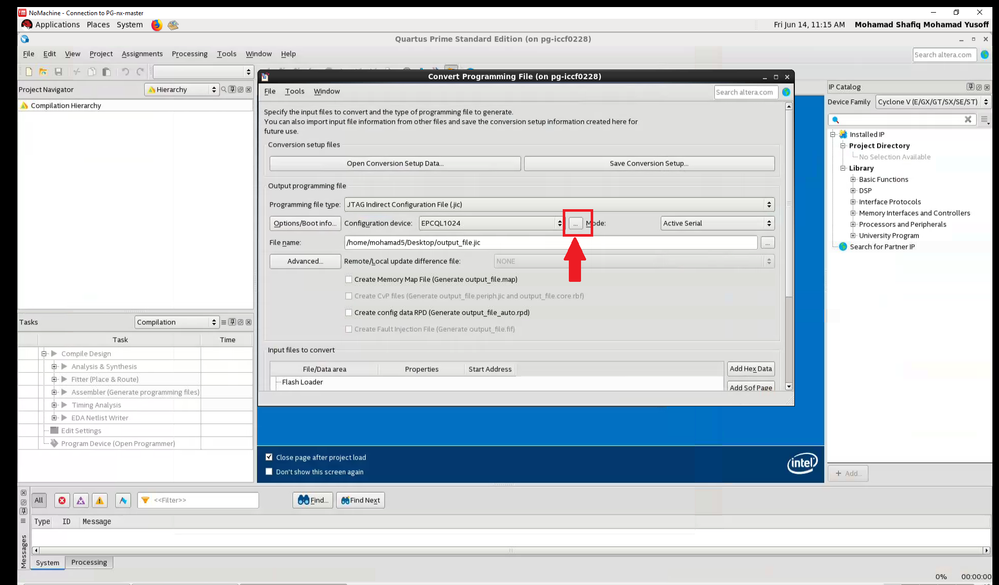Image resolution: width=999 pixels, height=585 pixels.
Task: Open the Programming file type dropdown
Action: tap(559, 205)
